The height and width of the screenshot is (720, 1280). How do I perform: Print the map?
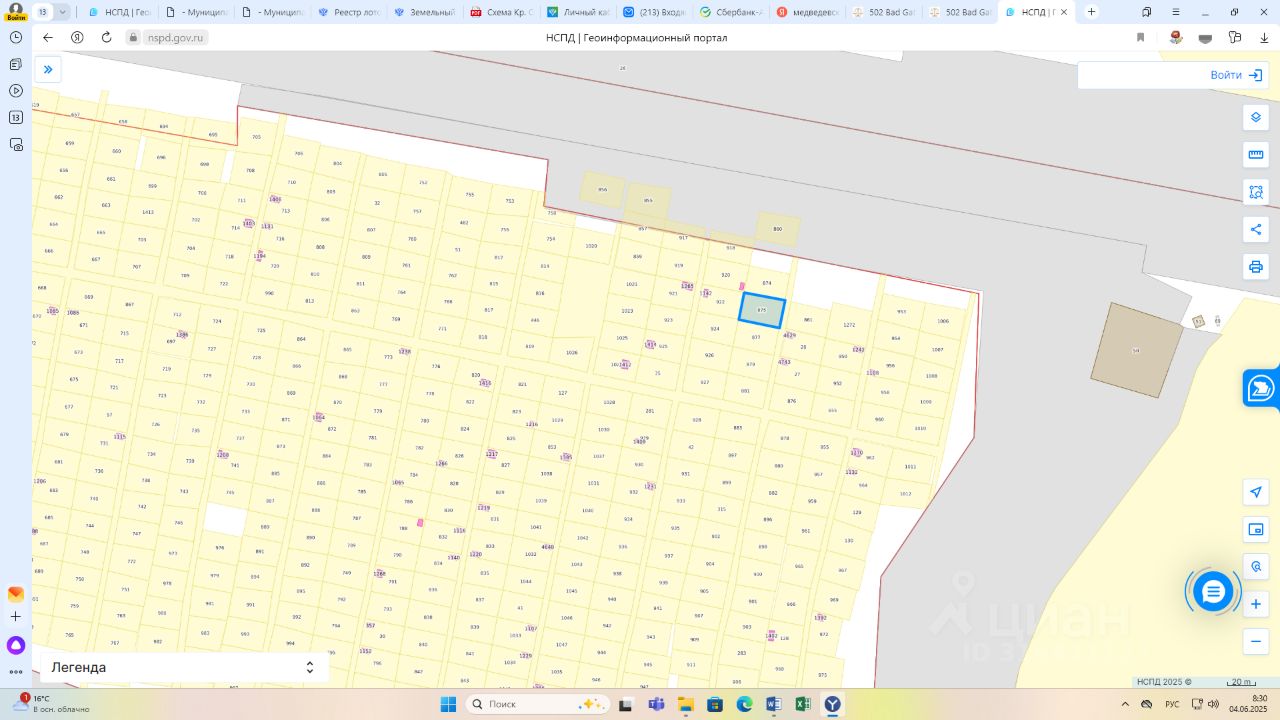point(1256,267)
